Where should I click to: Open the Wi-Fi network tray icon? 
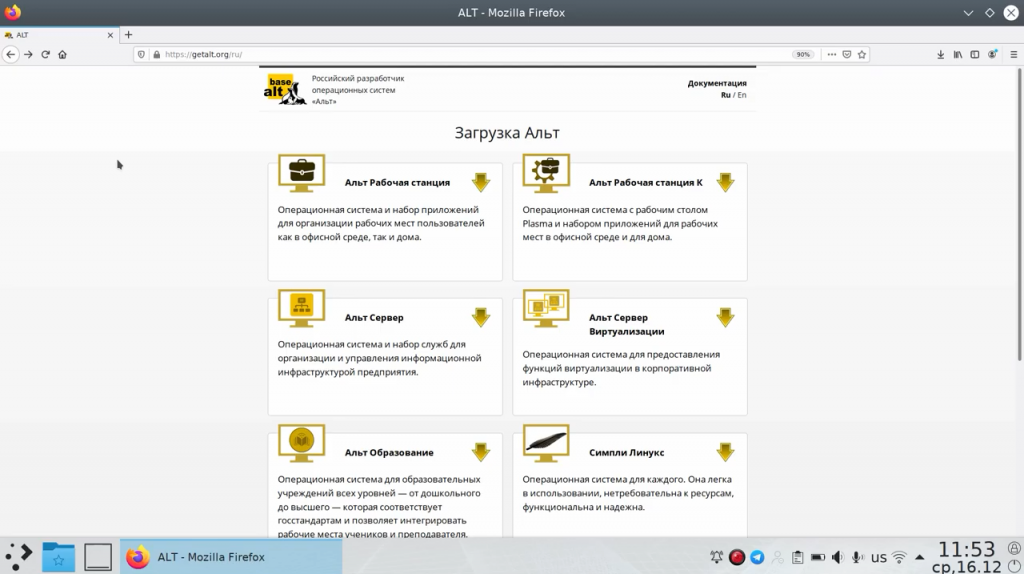click(899, 557)
